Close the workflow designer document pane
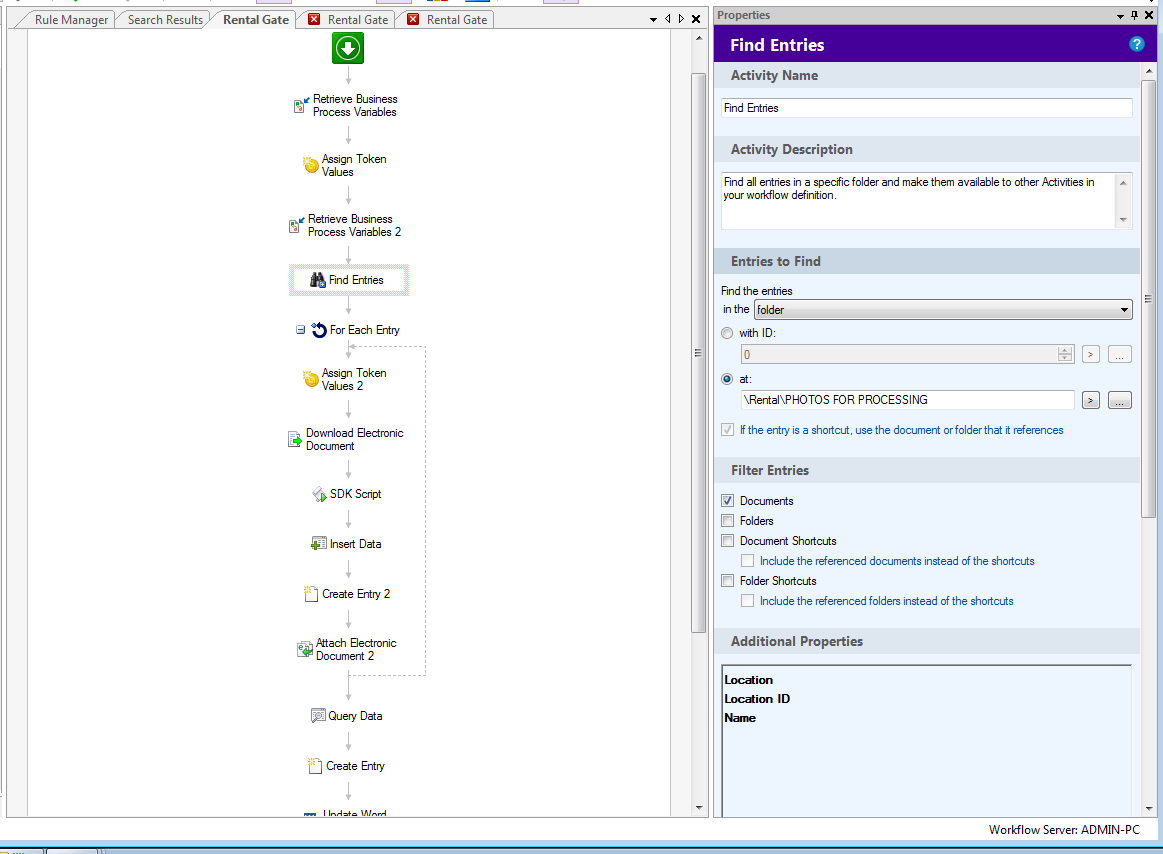Screen dimensions: 1163x854 click(696, 19)
